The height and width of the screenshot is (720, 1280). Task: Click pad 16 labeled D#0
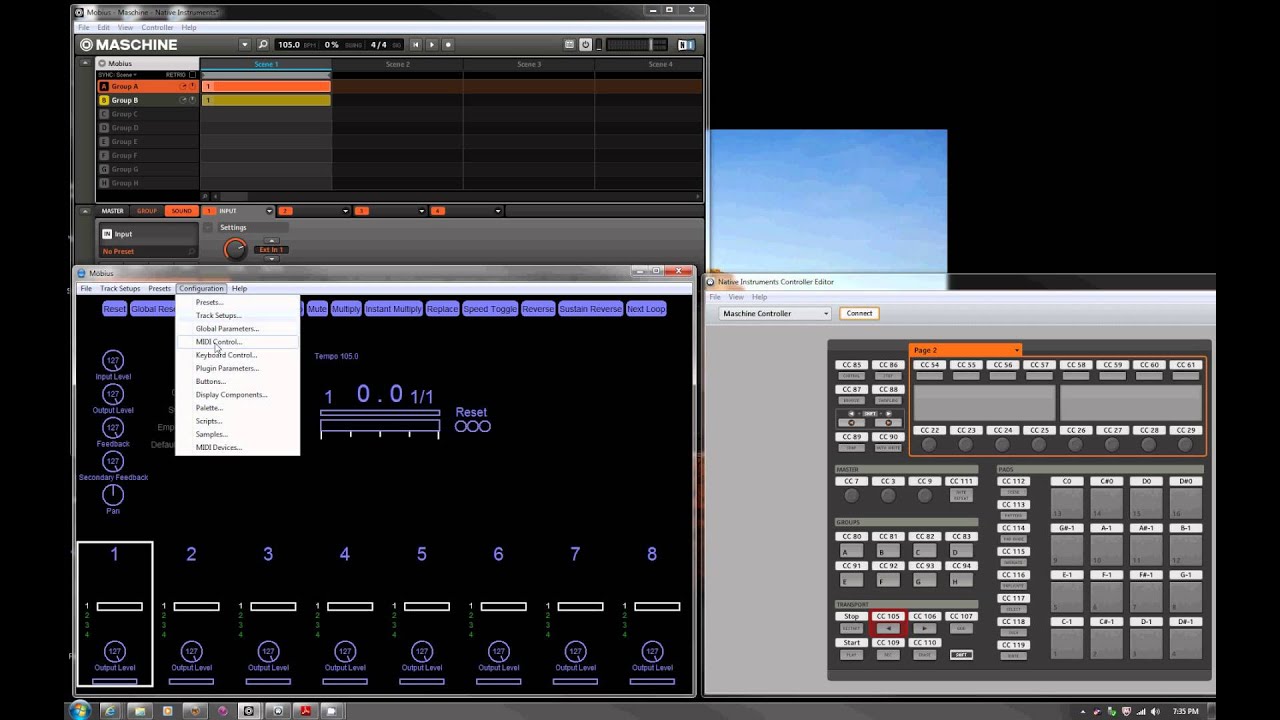[x=1186, y=502]
